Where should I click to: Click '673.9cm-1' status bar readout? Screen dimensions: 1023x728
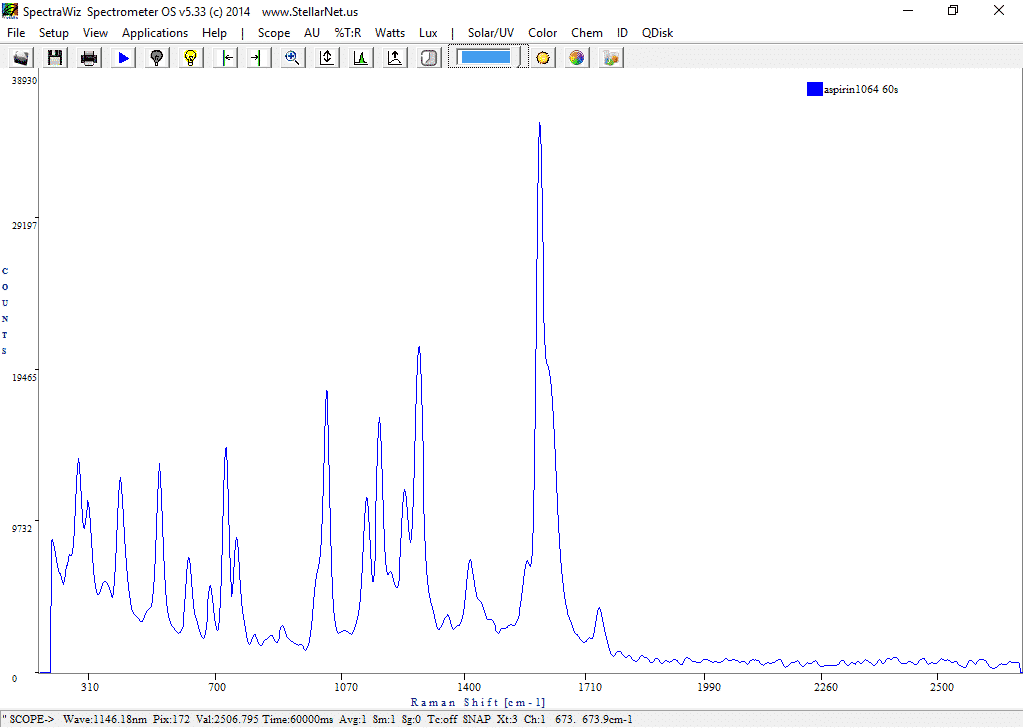pyautogui.click(x=607, y=720)
